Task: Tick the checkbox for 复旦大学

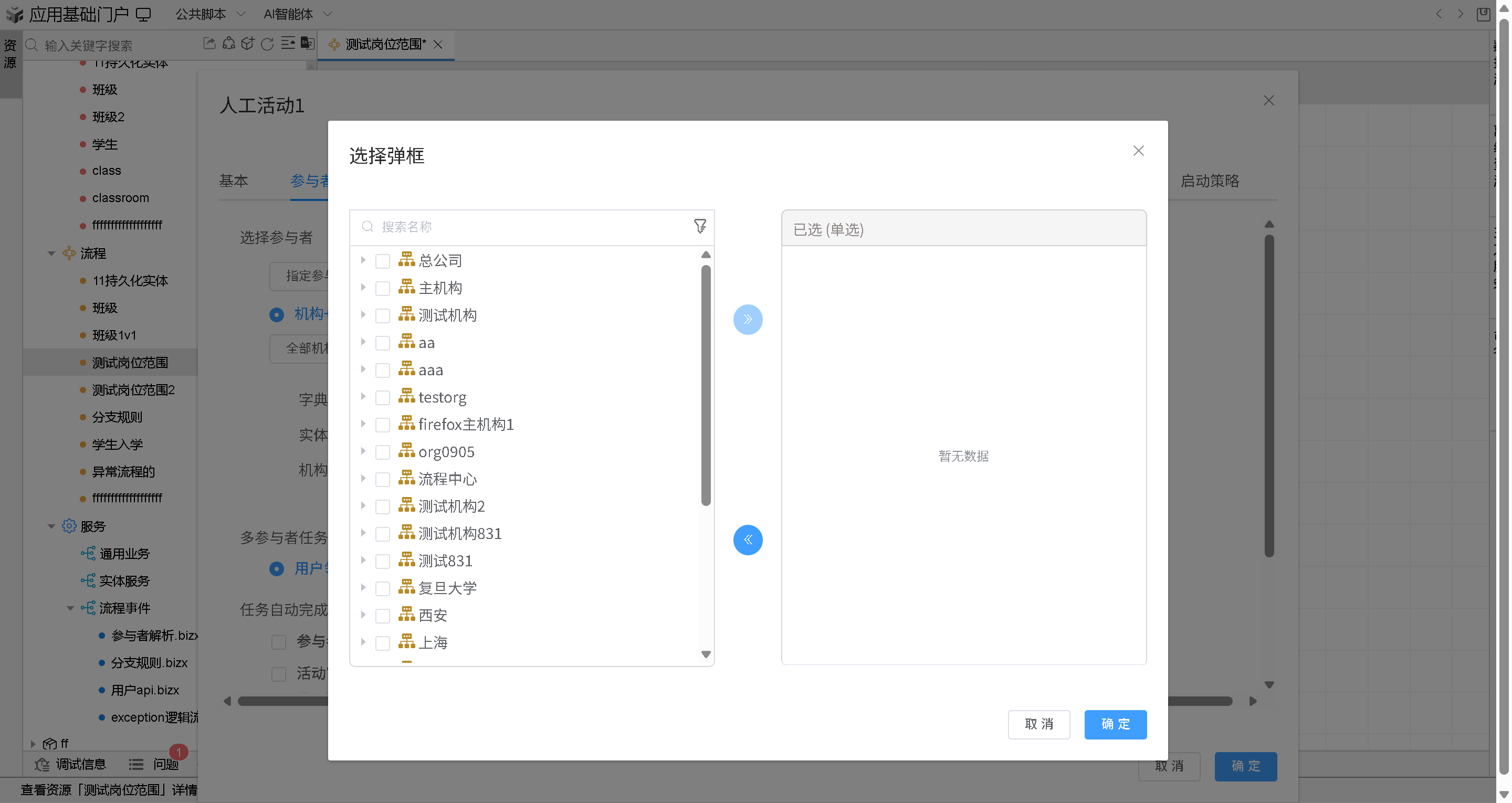Action: tap(382, 588)
